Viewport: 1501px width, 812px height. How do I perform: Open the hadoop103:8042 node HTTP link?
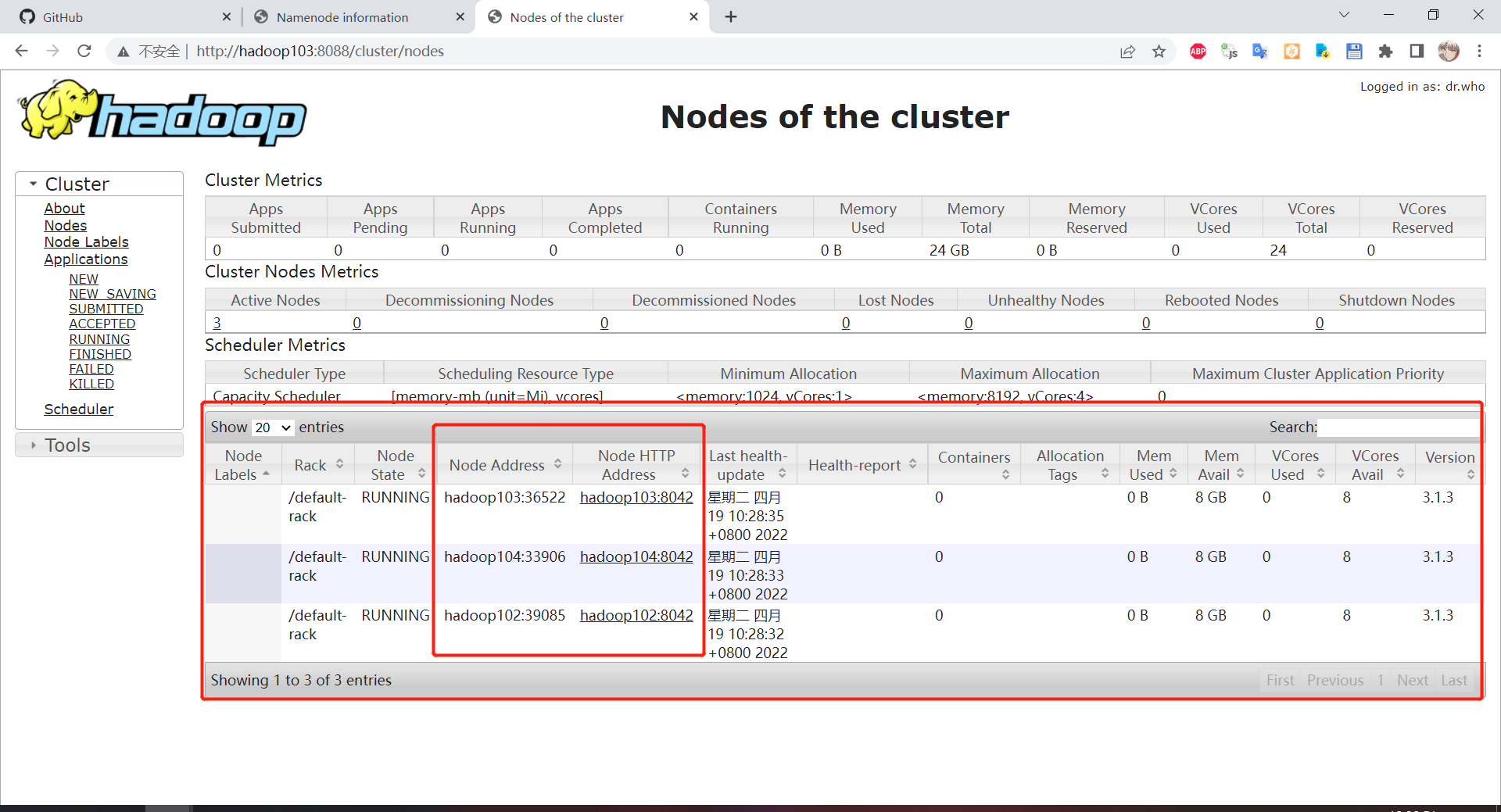click(x=636, y=497)
